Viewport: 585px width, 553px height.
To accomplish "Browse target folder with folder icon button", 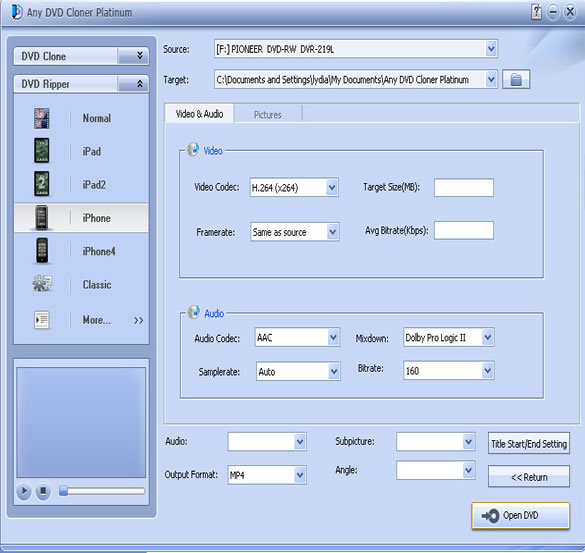I will tap(516, 79).
